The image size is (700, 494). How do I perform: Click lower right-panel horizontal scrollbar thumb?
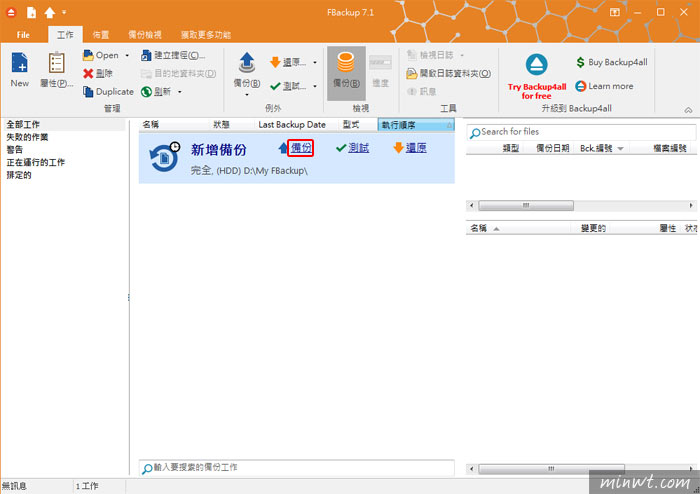pos(551,469)
